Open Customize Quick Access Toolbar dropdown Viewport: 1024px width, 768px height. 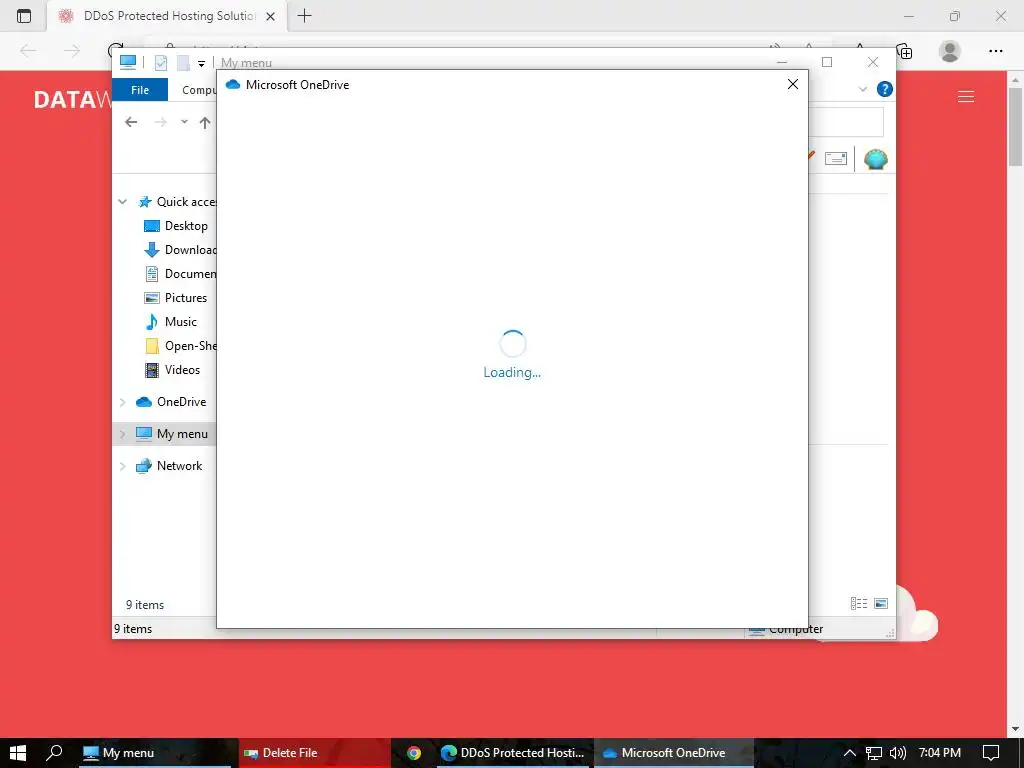point(201,63)
